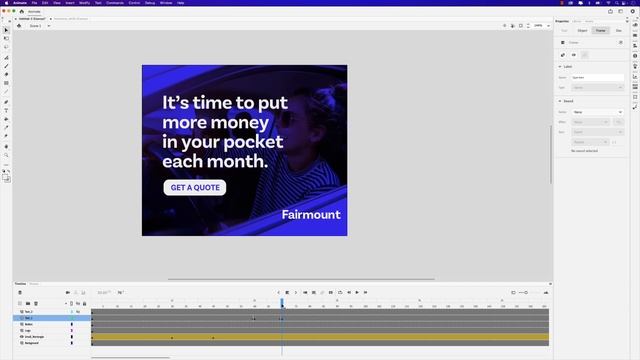Click the camera icon in timeline toolbar
Screen dimensions: 640x360
click(68, 293)
